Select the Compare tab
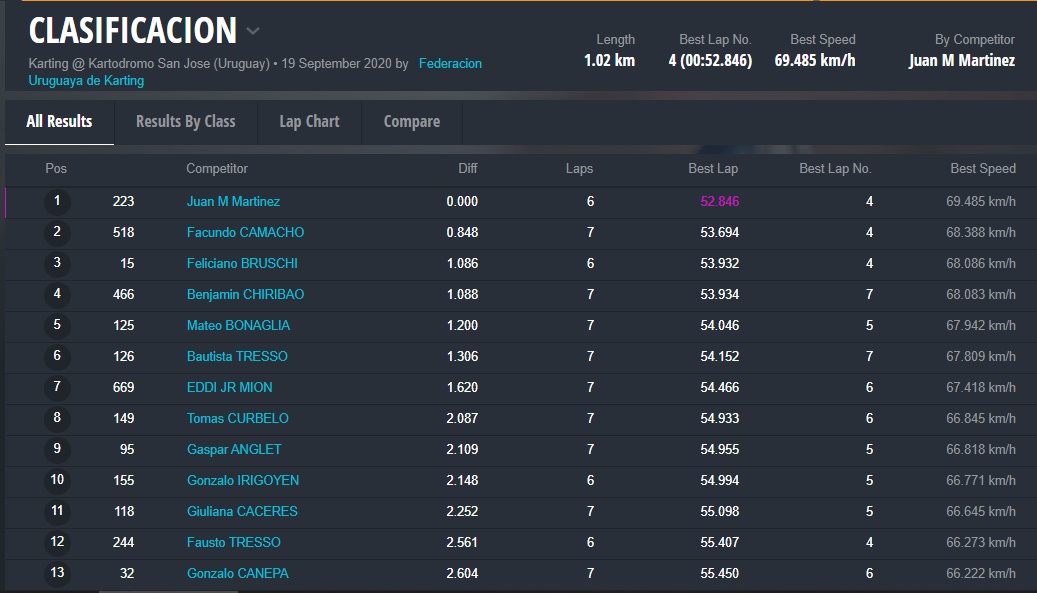The height and width of the screenshot is (593, 1037). click(411, 121)
